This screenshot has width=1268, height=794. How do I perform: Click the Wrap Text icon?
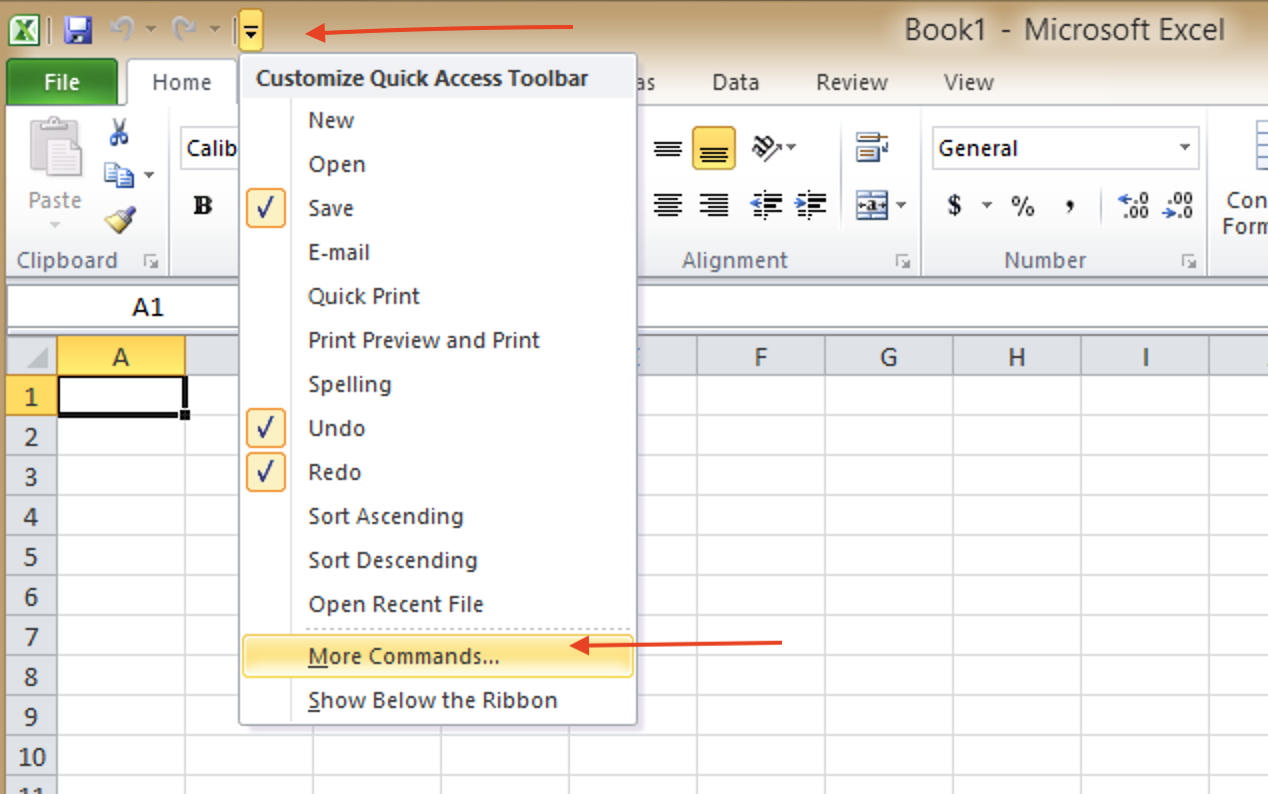coord(873,148)
